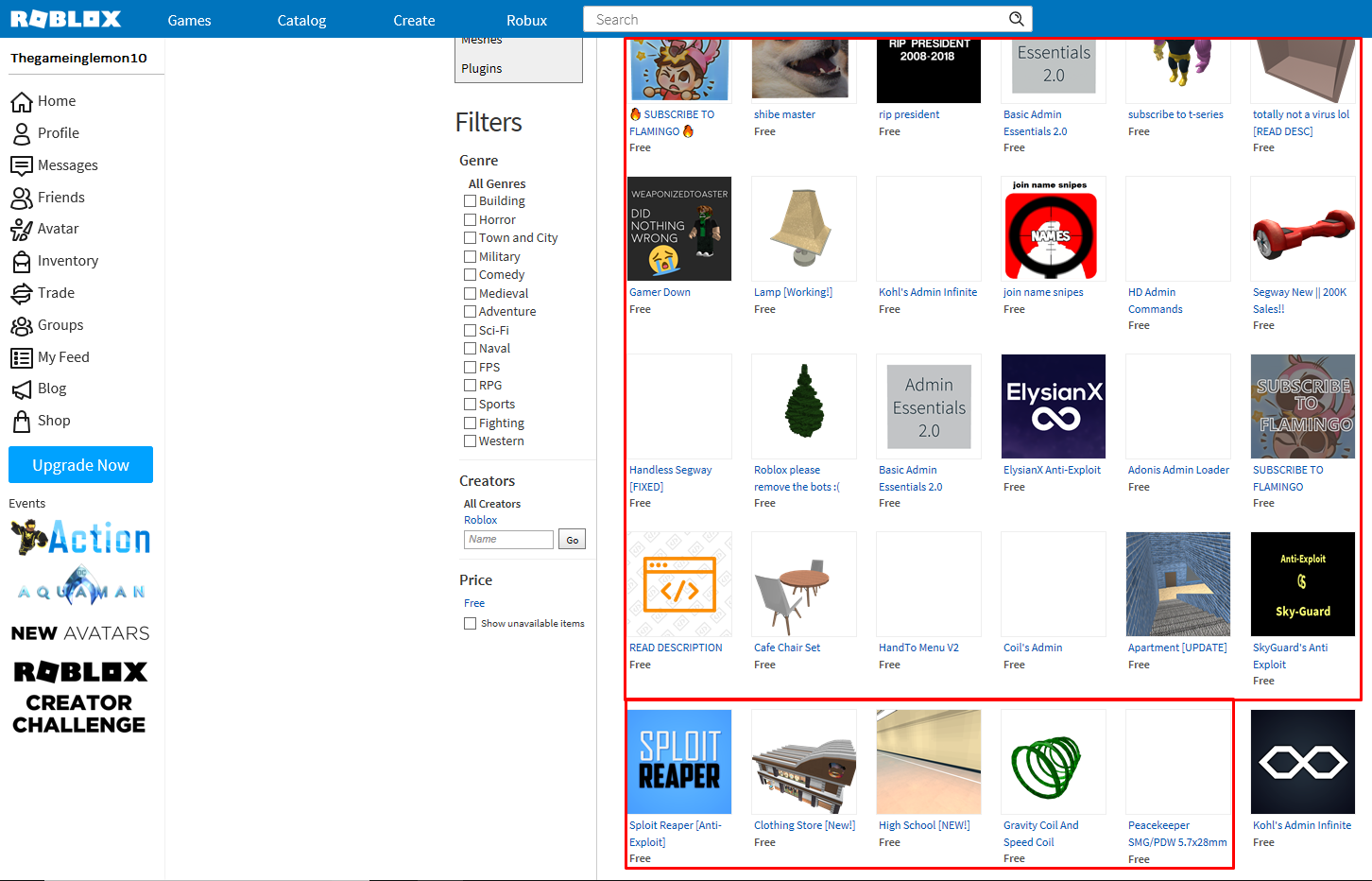Open the Roblox please remove bots thumbnail
1372x881 pixels.
804,406
